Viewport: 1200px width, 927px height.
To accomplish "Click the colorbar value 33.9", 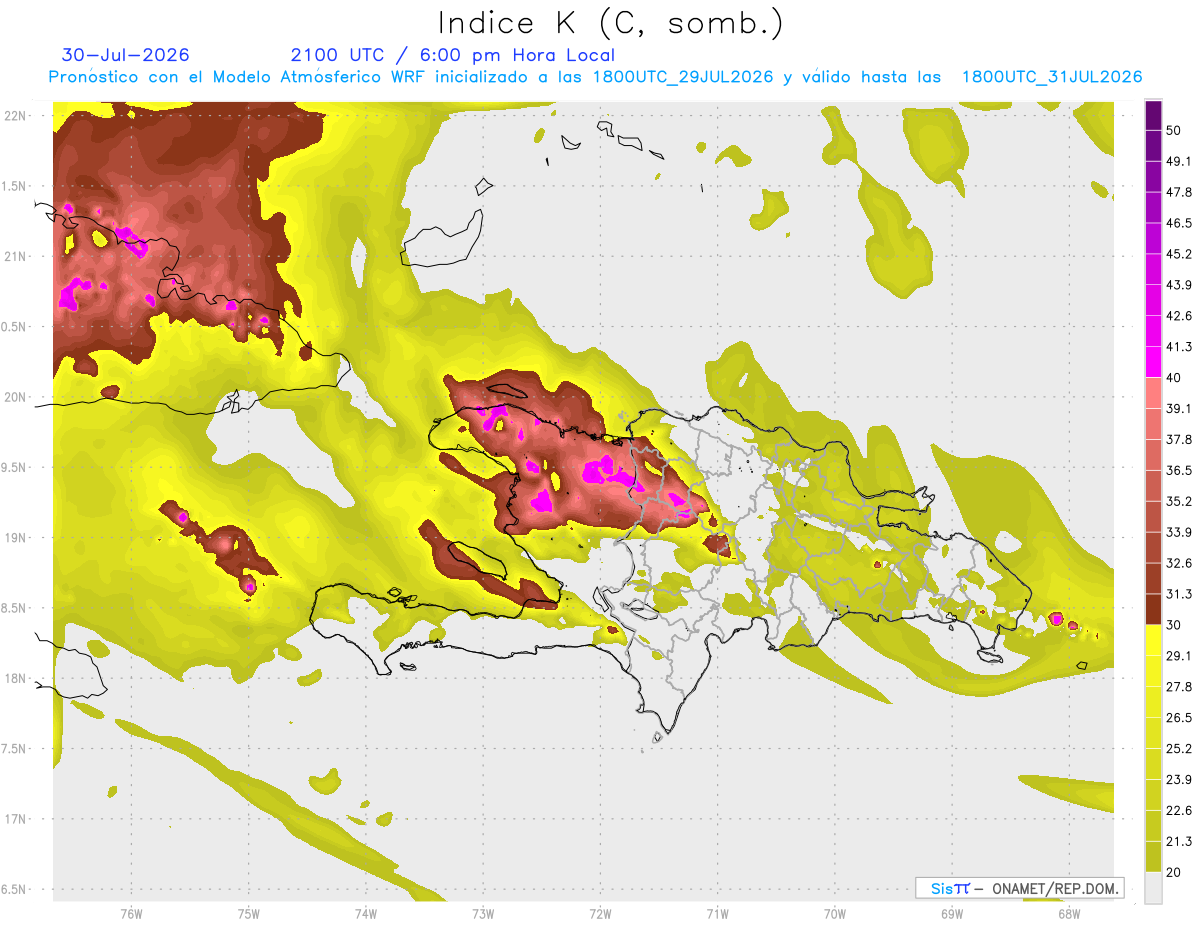I will 1179,532.
